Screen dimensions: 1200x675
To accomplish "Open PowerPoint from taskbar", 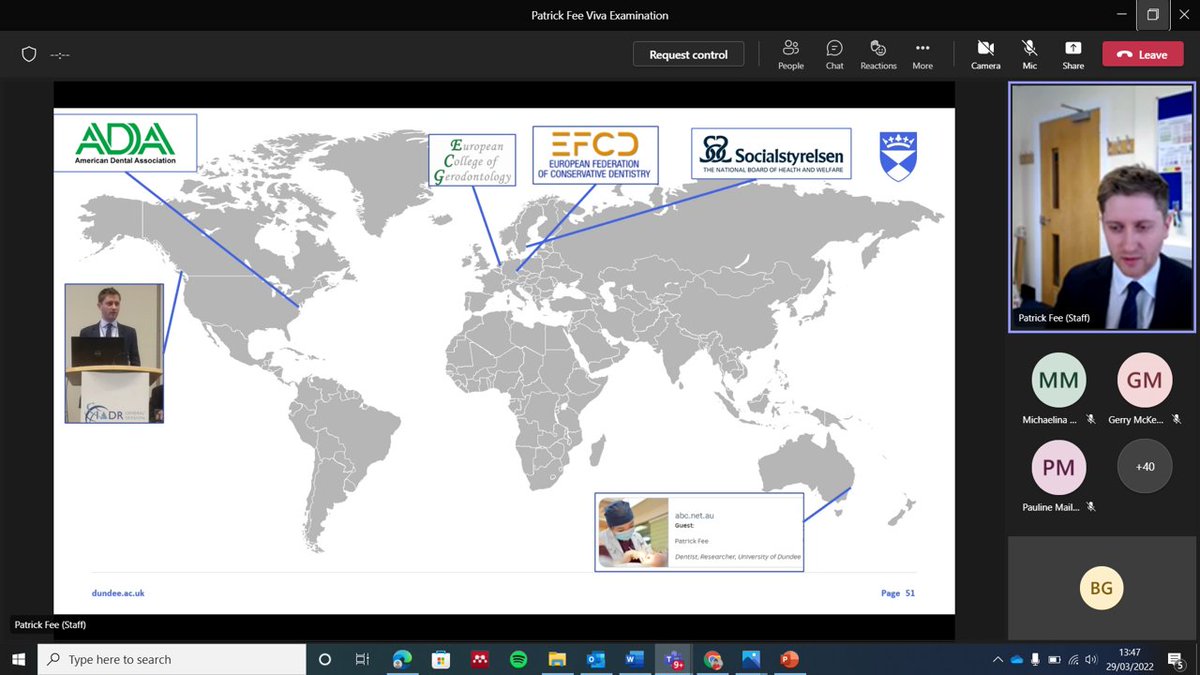I will coord(789,659).
